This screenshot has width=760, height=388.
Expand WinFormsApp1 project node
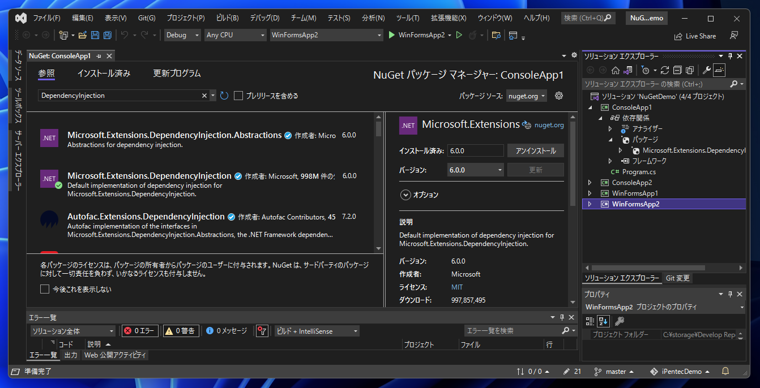(590, 193)
